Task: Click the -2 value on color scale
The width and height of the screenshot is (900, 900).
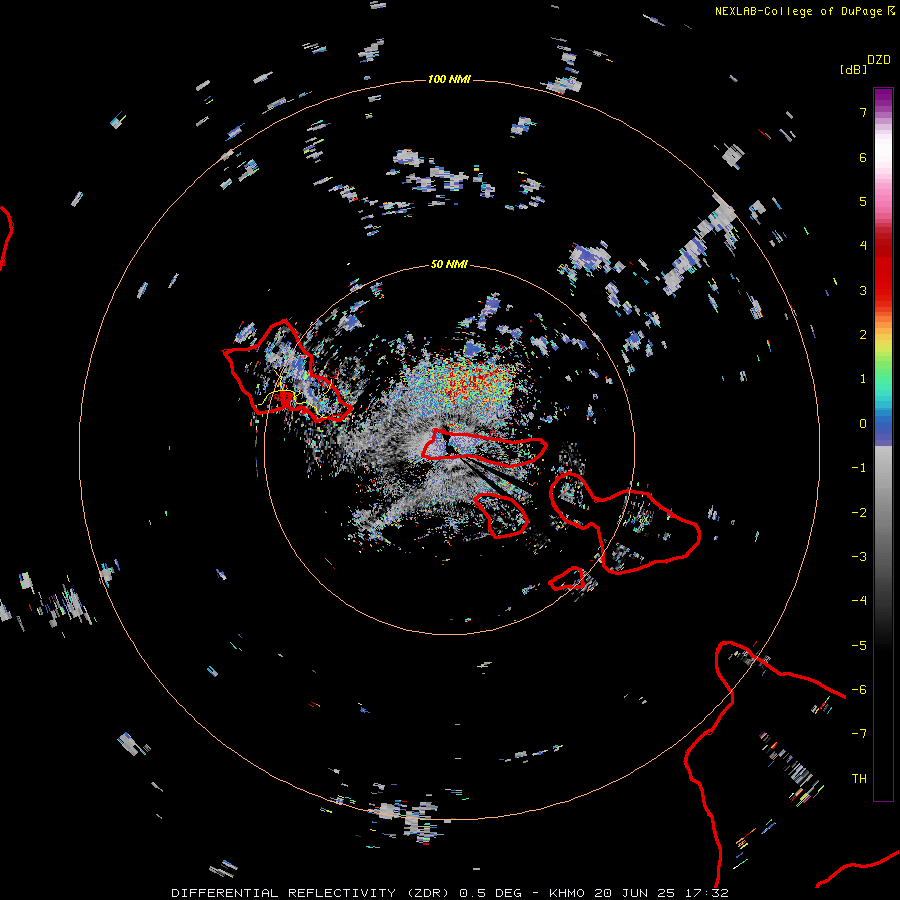Action: [x=859, y=512]
